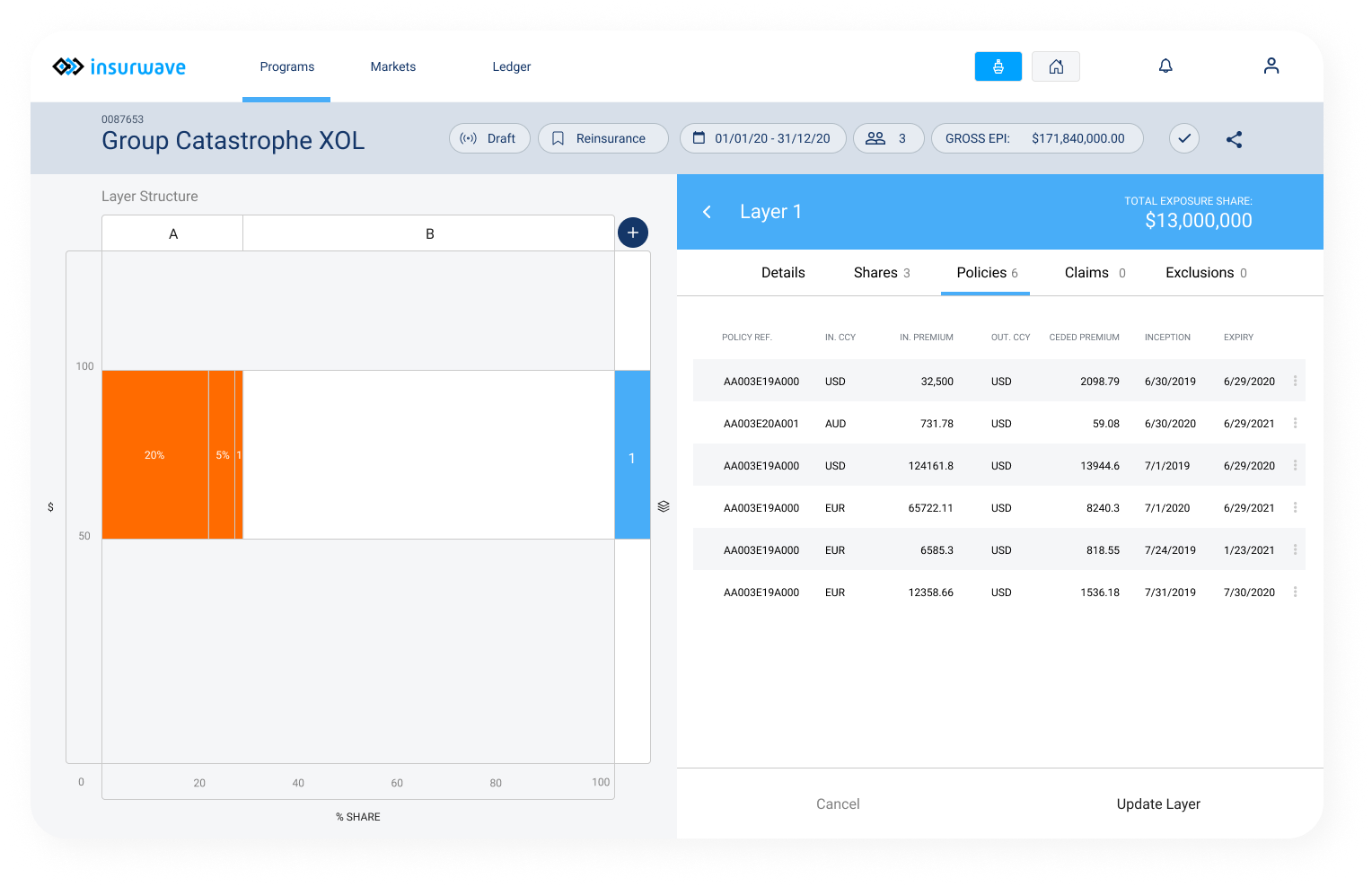
Task: Open row menu for ceded premium 1536.18
Action: pyautogui.click(x=1295, y=592)
